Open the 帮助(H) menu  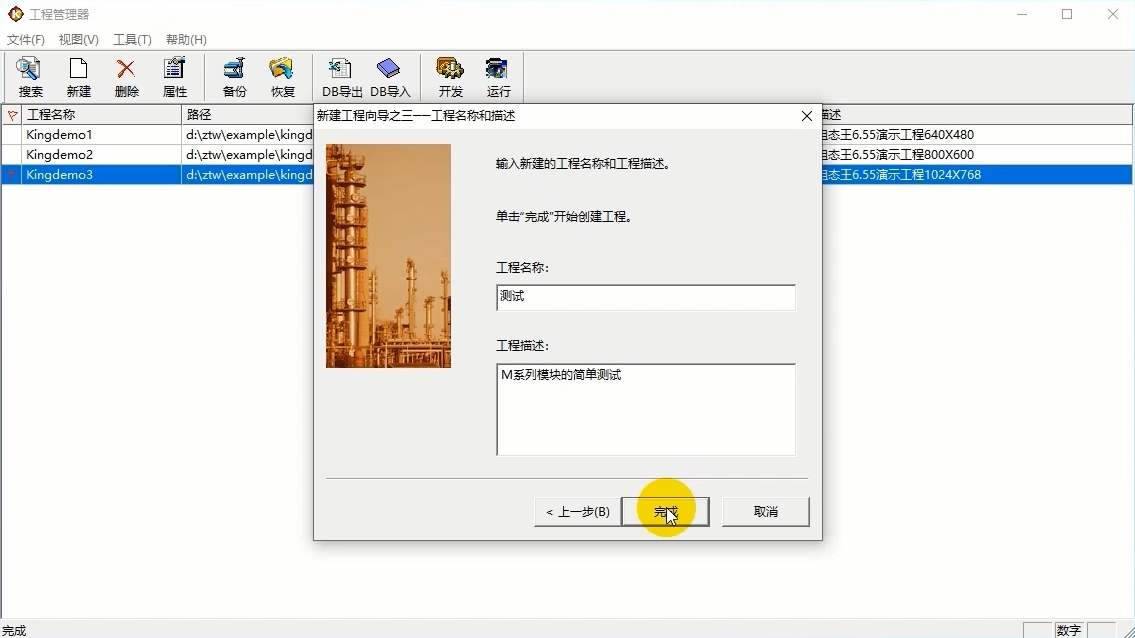[186, 39]
